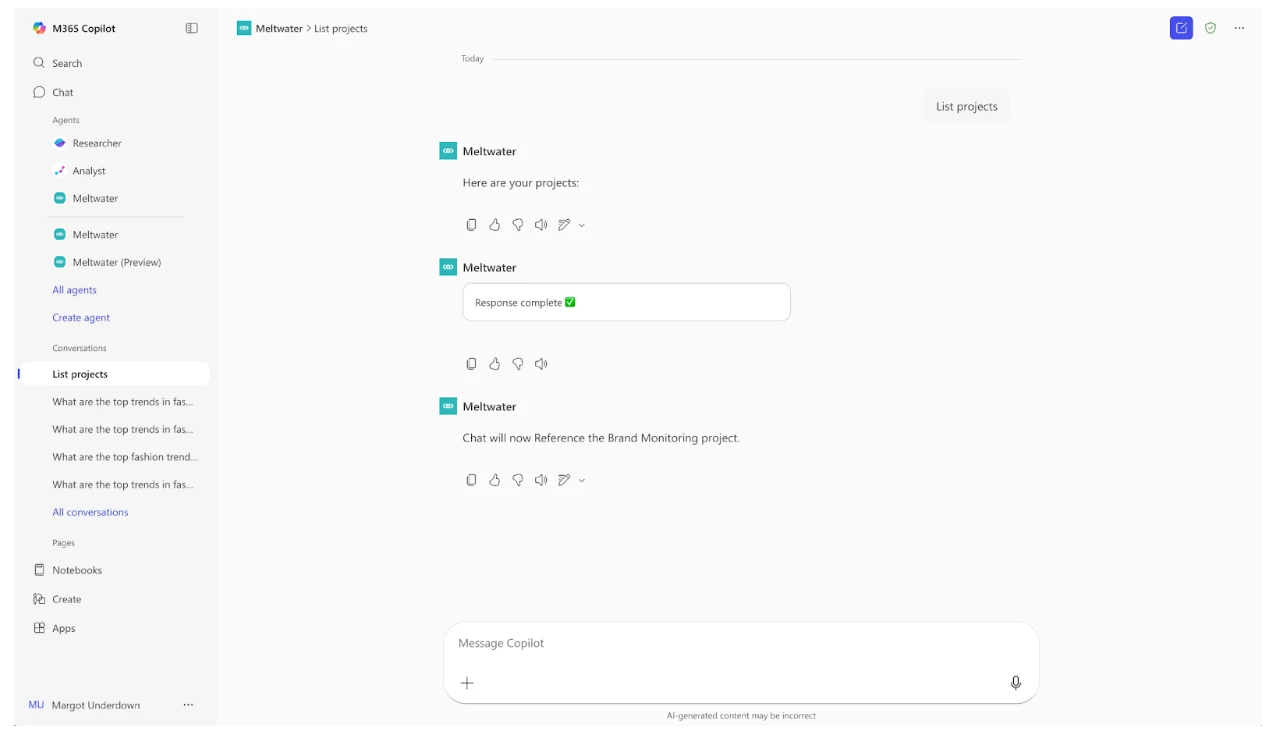Thumbs up the Brand Monitoring response

[x=494, y=480]
